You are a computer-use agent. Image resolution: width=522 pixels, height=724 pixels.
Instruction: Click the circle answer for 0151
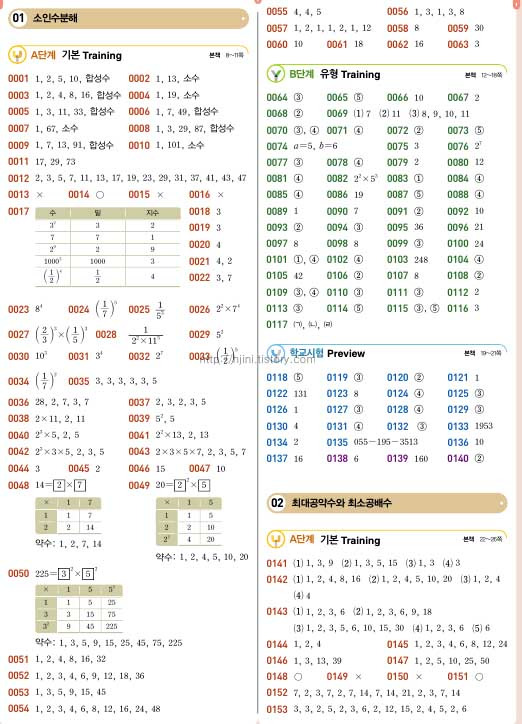(x=479, y=677)
